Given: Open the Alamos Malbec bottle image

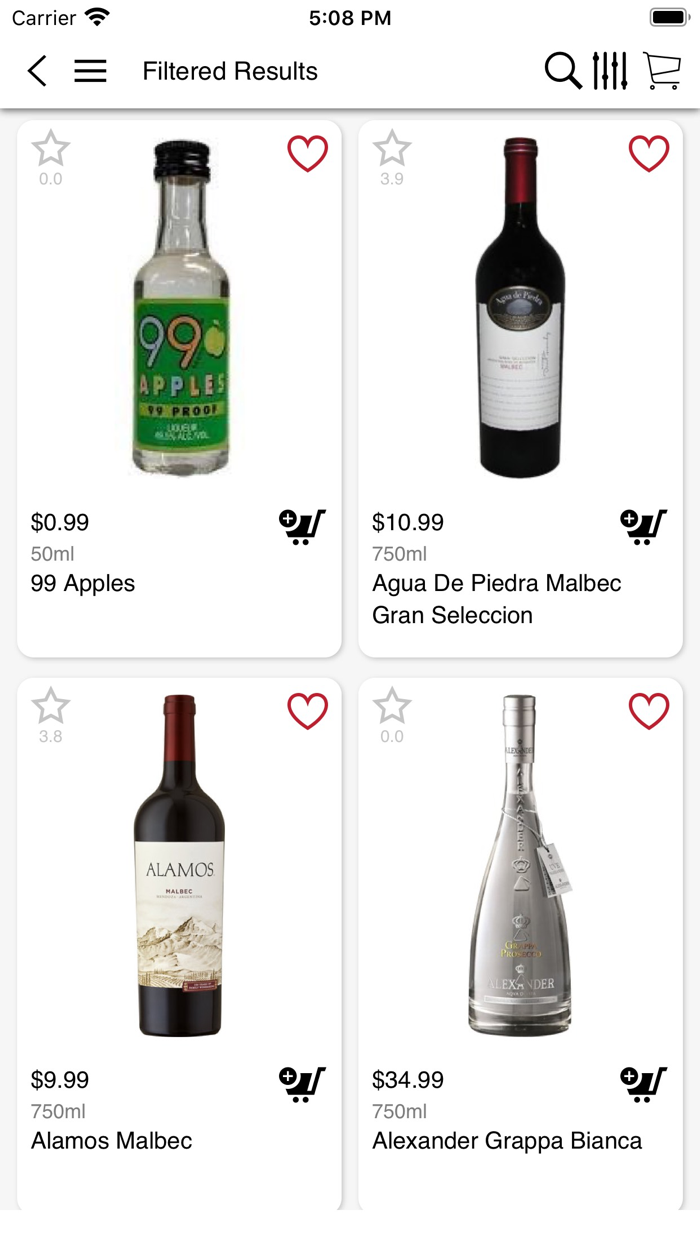Looking at the screenshot, I should click(180, 865).
